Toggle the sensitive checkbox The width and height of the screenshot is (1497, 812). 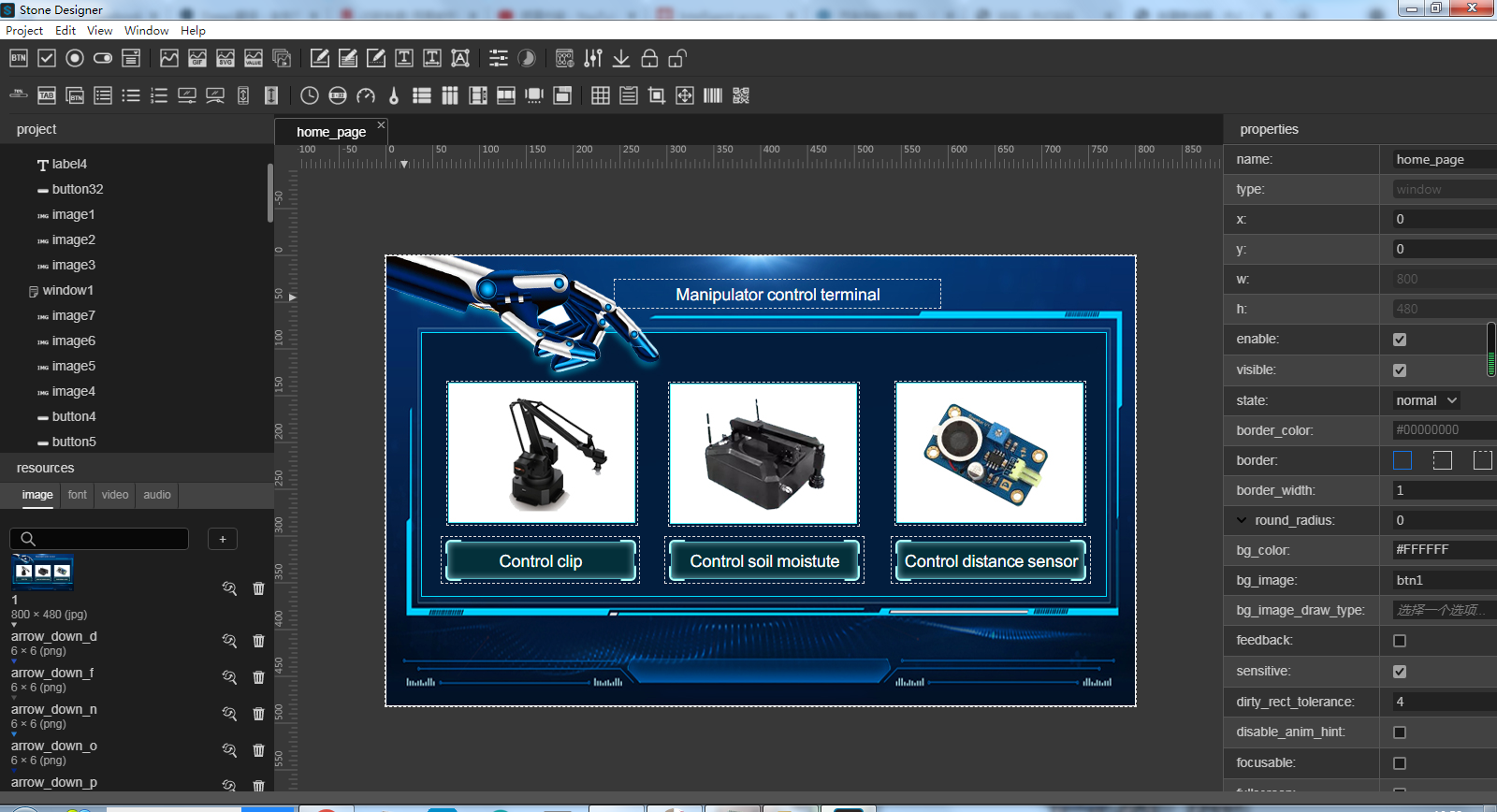[1400, 672]
